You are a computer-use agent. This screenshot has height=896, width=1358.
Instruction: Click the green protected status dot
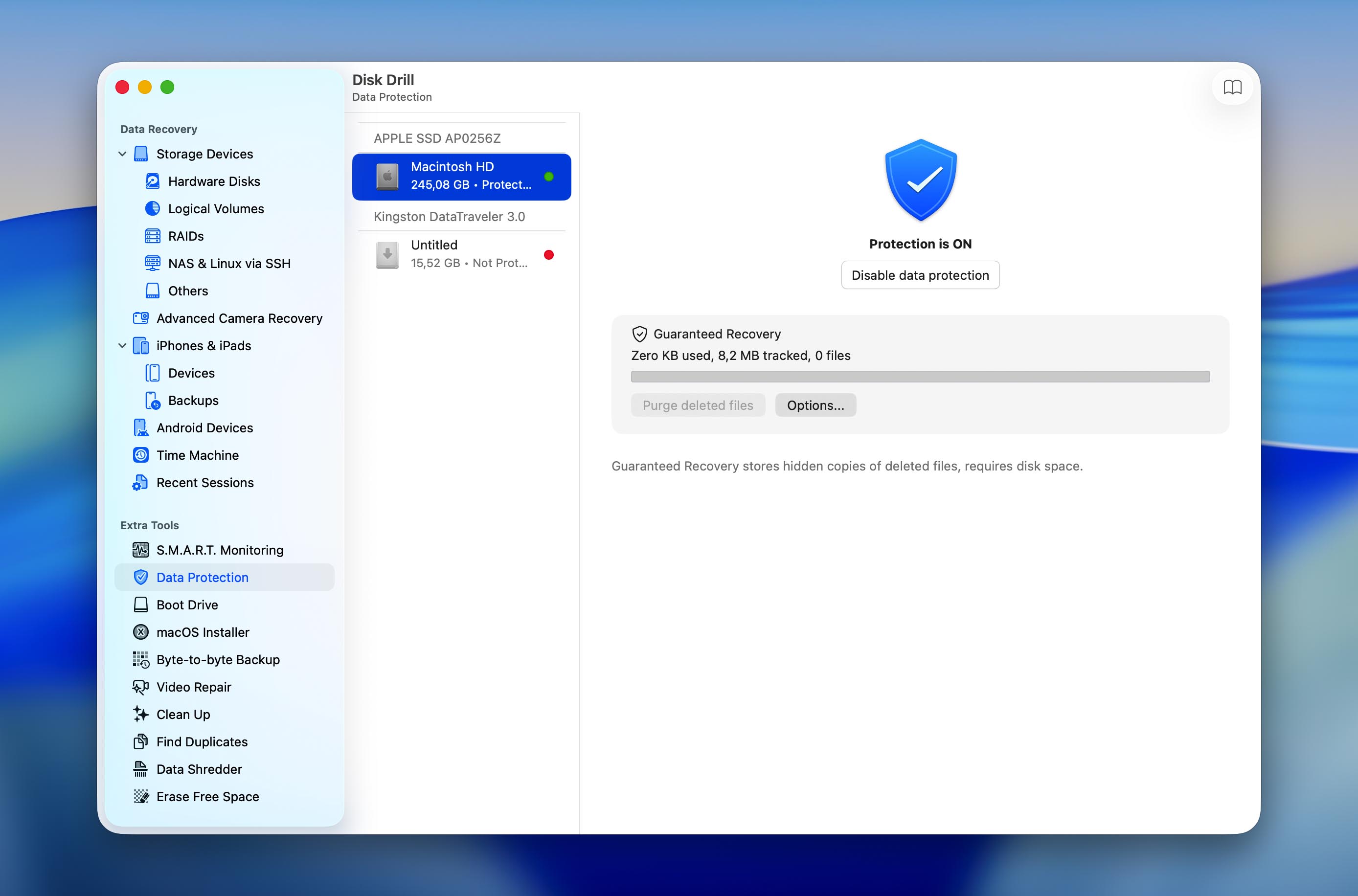pos(549,177)
